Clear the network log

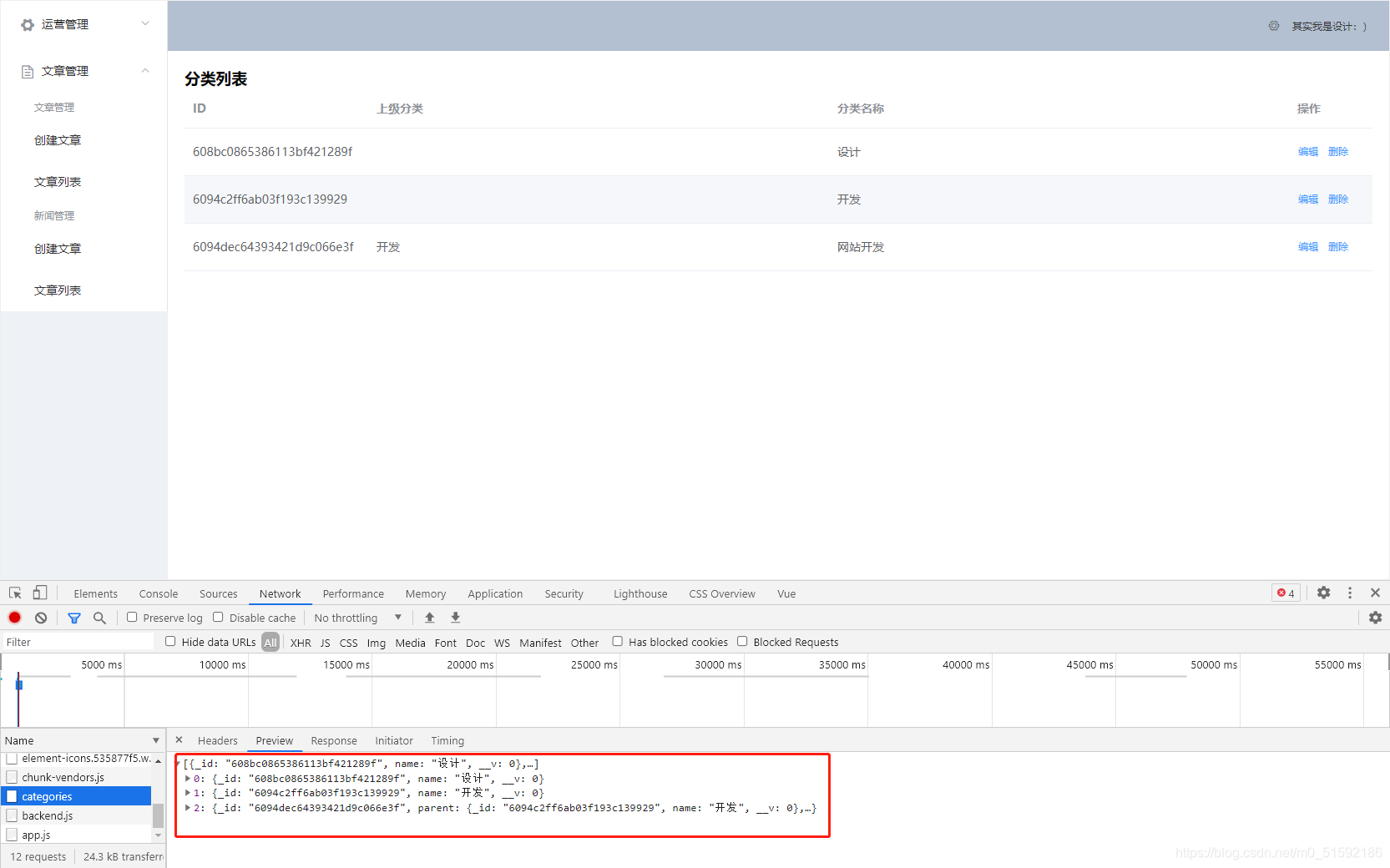[x=41, y=618]
